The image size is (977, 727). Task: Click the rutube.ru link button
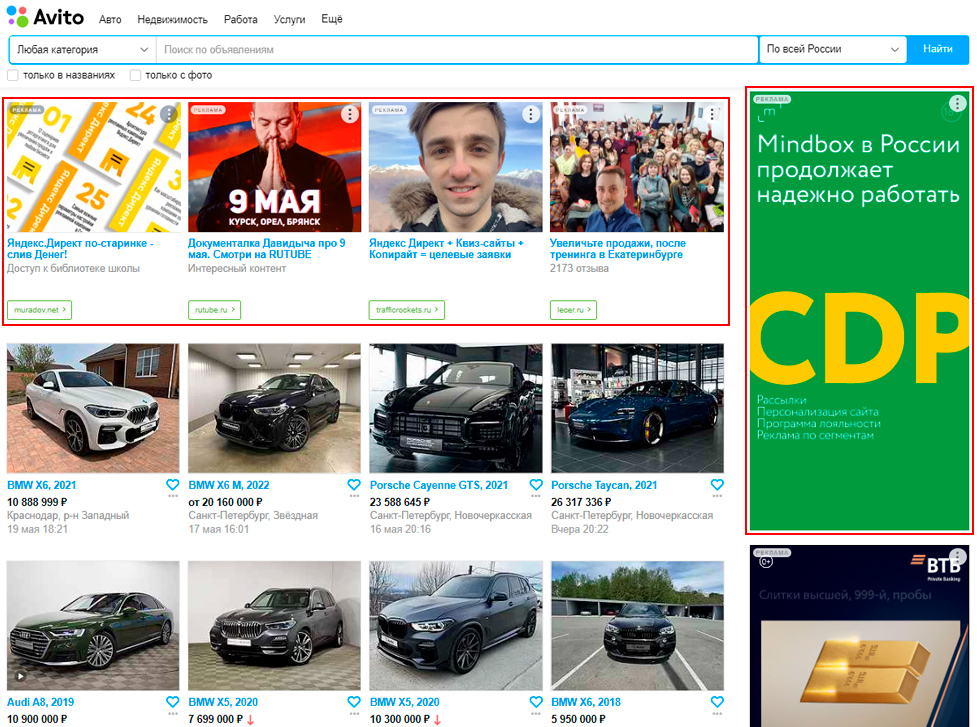[x=214, y=310]
